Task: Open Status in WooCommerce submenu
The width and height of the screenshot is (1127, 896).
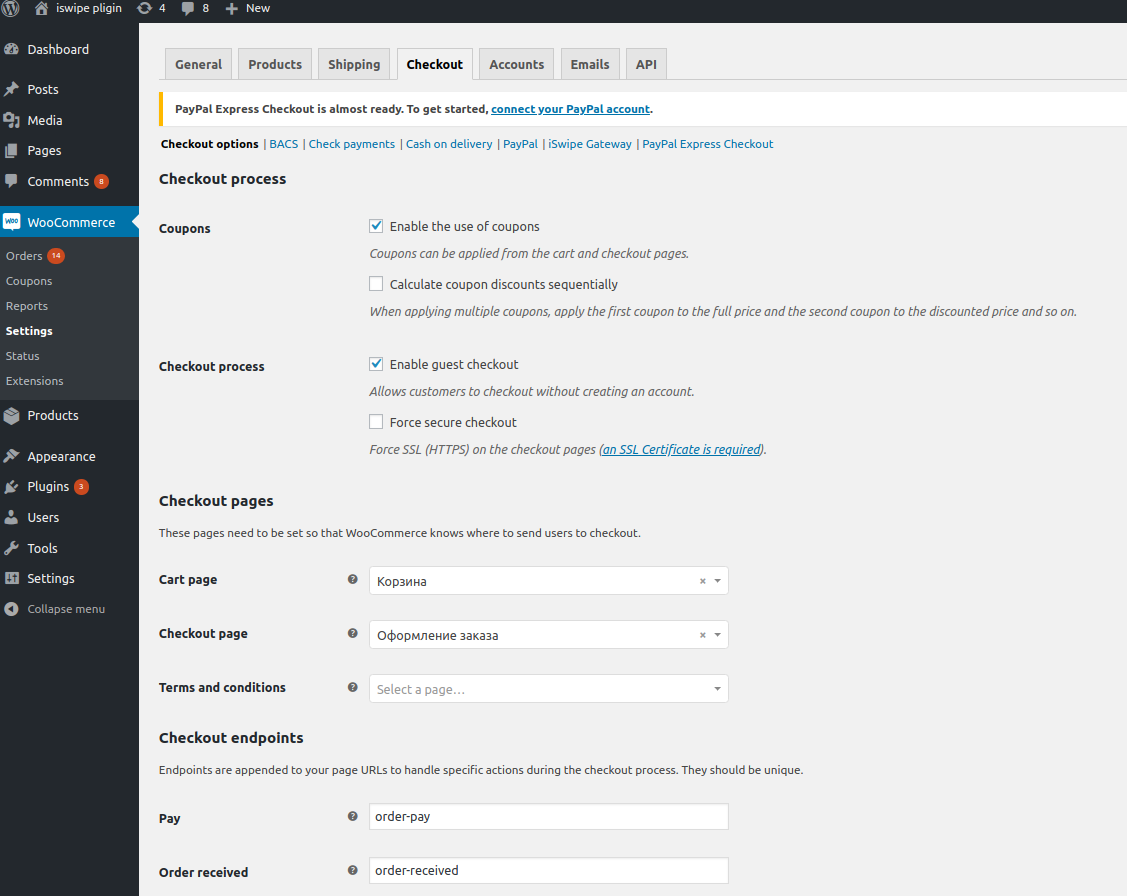Action: point(22,356)
